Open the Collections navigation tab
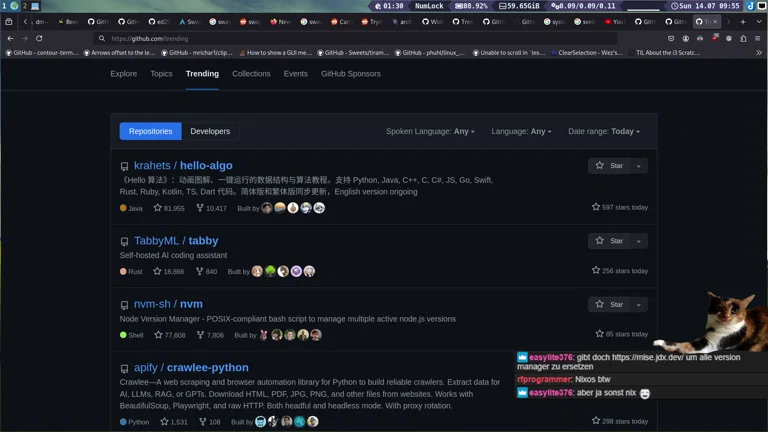The width and height of the screenshot is (768, 432). (x=251, y=74)
